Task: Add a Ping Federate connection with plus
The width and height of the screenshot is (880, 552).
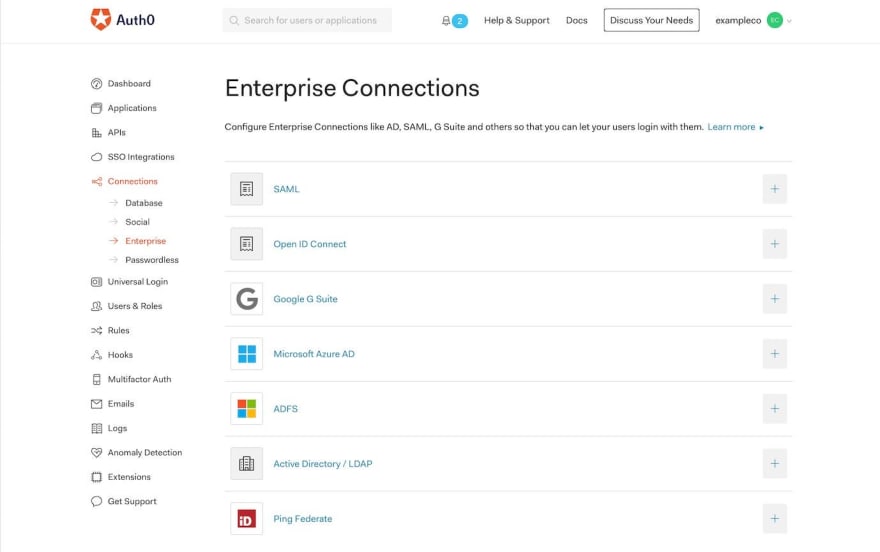Action: (774, 519)
